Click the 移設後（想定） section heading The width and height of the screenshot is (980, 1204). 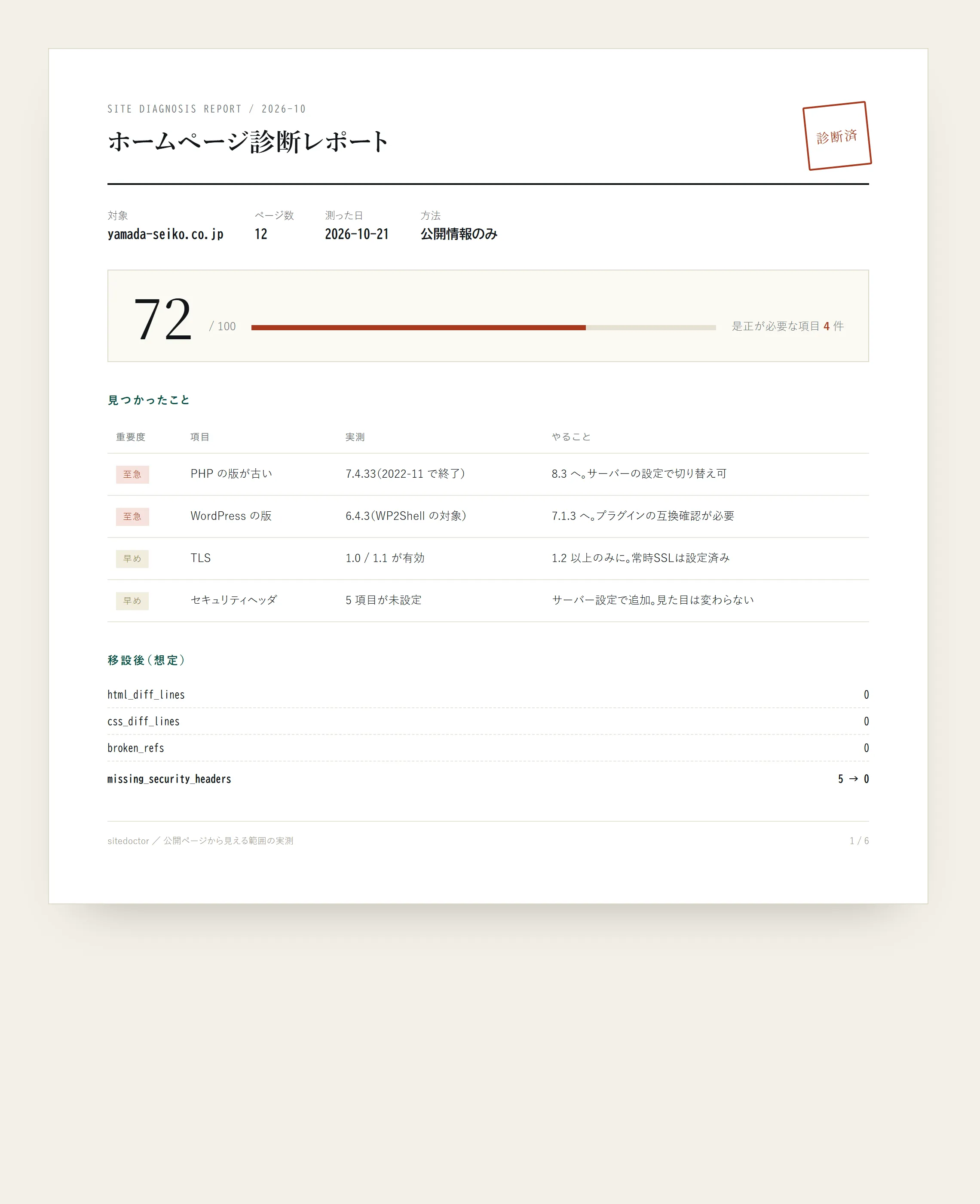146,660
